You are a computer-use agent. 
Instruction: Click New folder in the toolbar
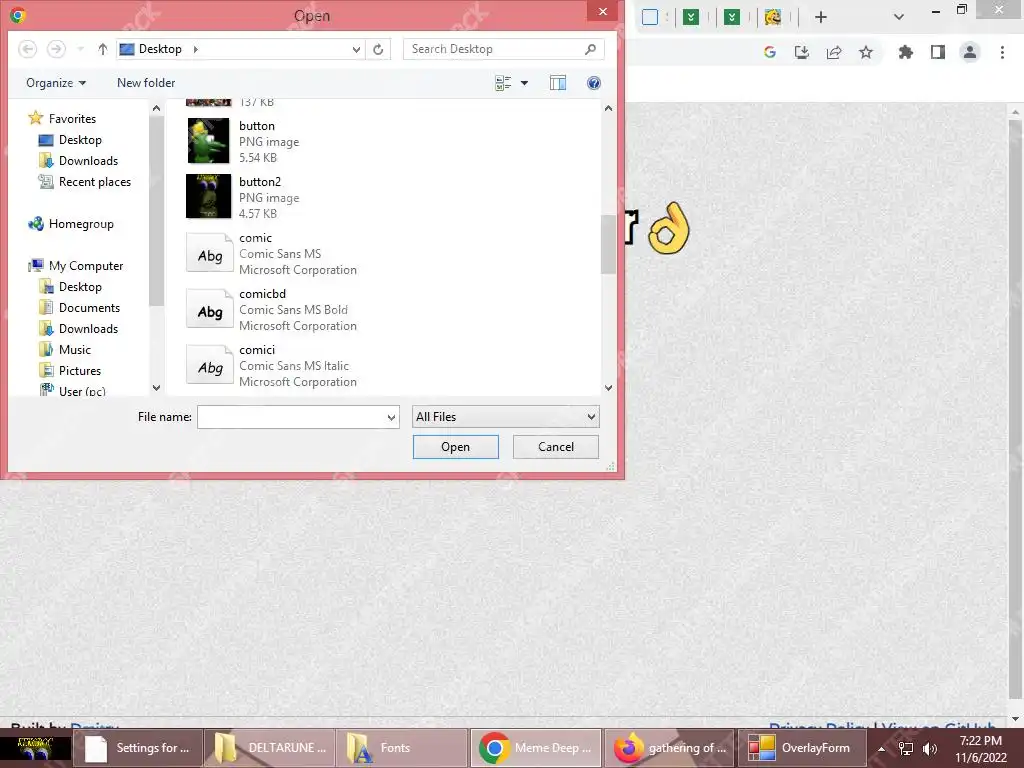146,83
